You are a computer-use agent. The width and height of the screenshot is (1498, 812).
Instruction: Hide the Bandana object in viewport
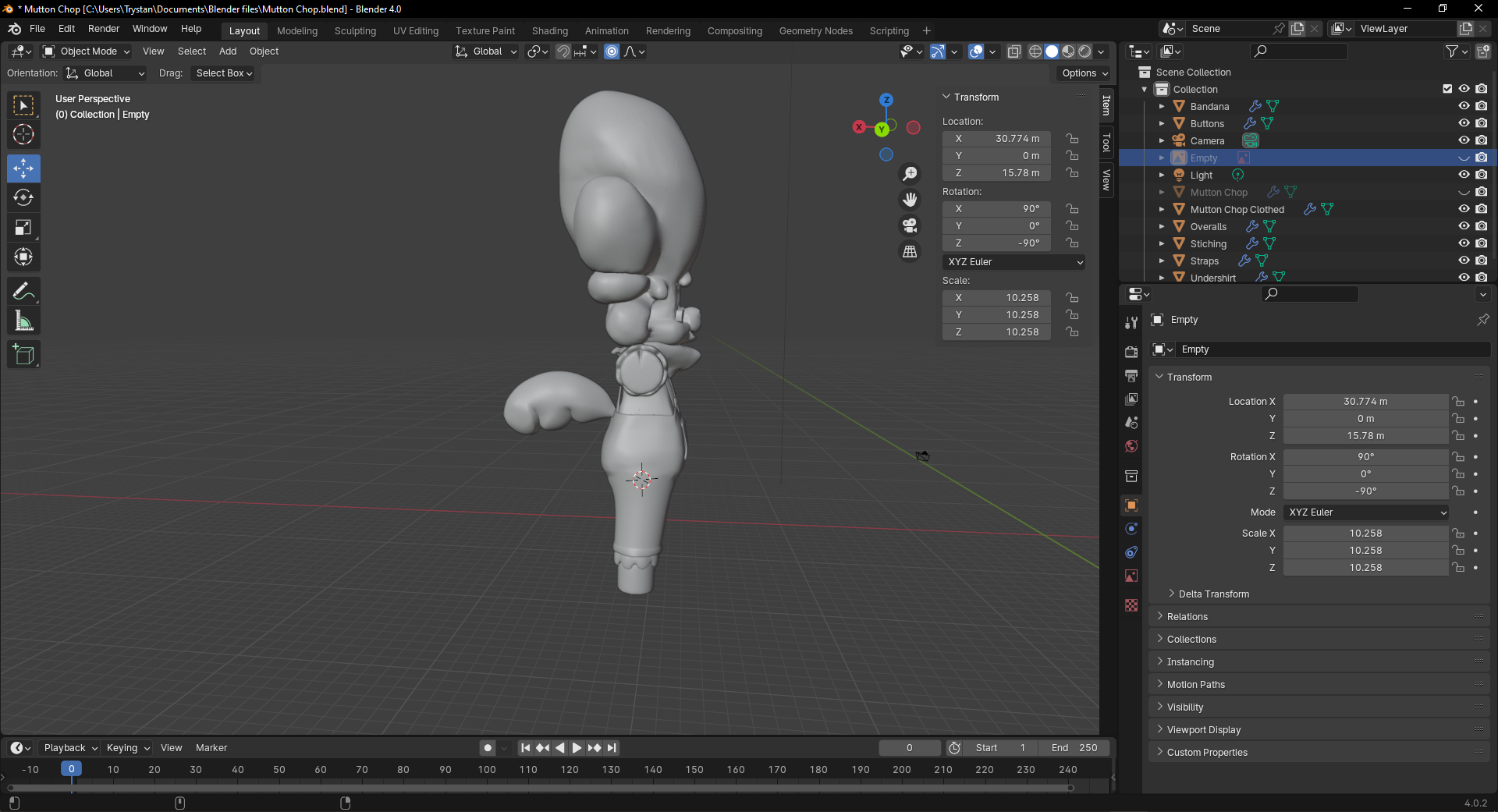[1464, 106]
